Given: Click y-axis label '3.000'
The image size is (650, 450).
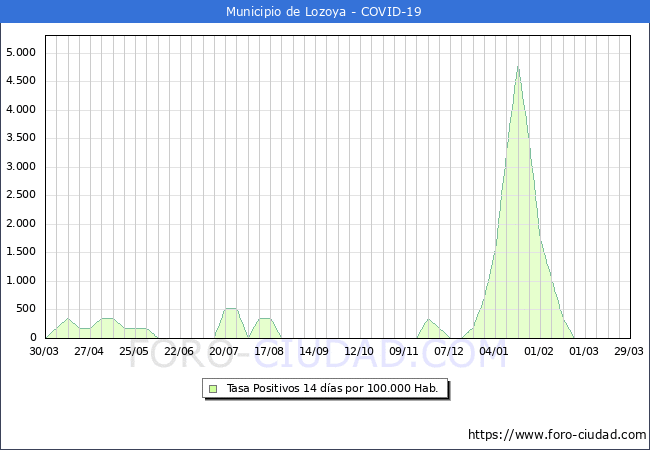Looking at the screenshot, I should click(21, 167).
